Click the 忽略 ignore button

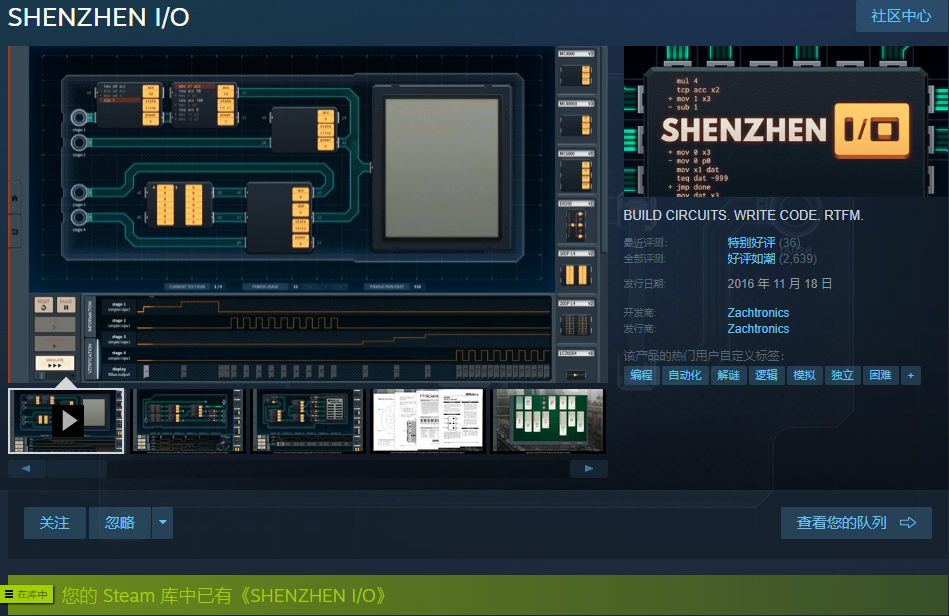point(120,523)
